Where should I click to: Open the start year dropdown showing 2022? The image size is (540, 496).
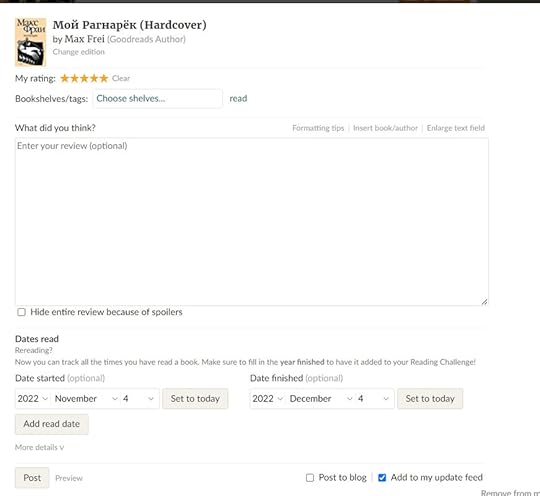coord(33,399)
